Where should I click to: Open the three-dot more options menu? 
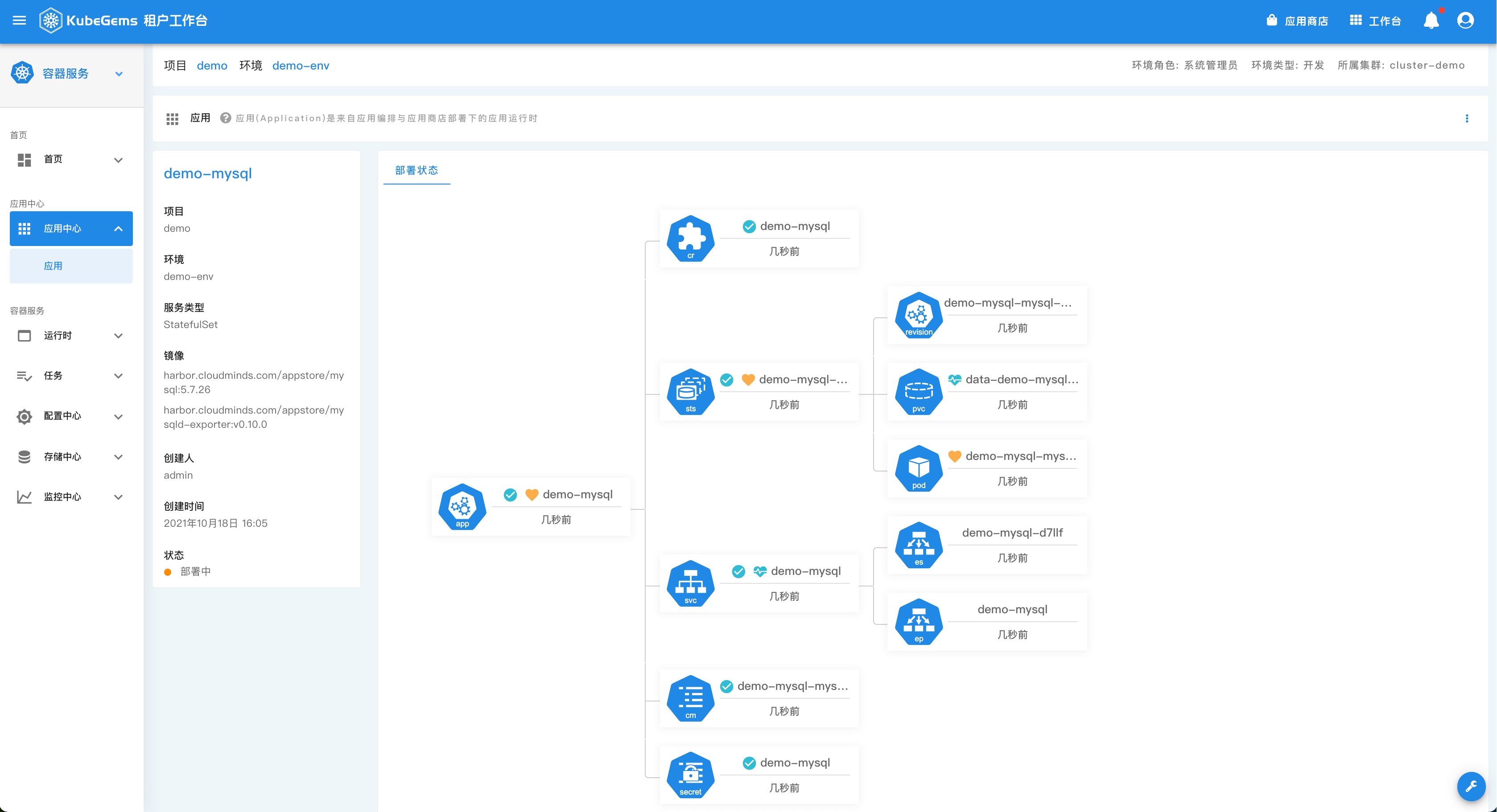pyautogui.click(x=1467, y=119)
